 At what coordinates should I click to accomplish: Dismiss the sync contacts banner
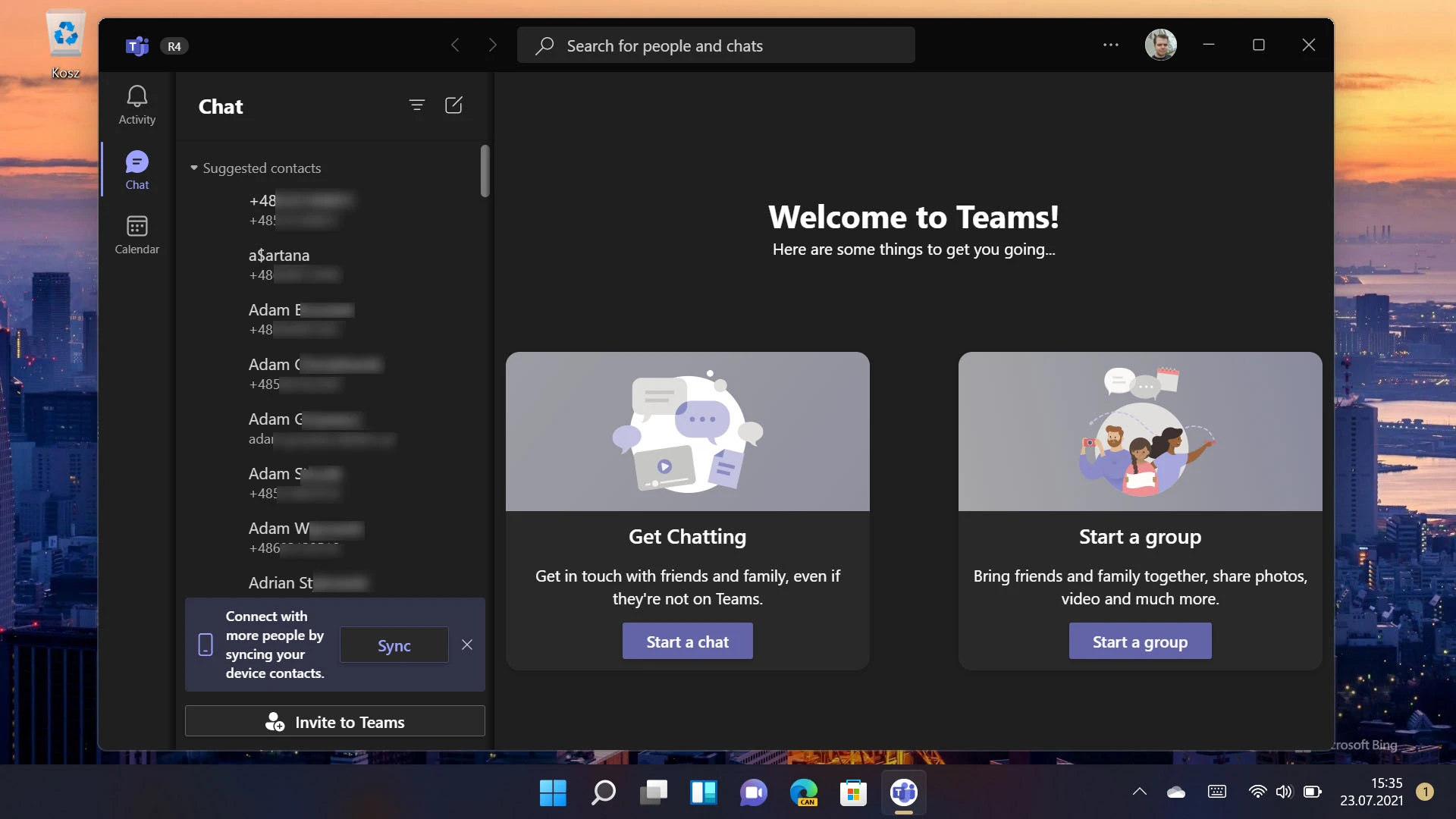click(x=467, y=645)
